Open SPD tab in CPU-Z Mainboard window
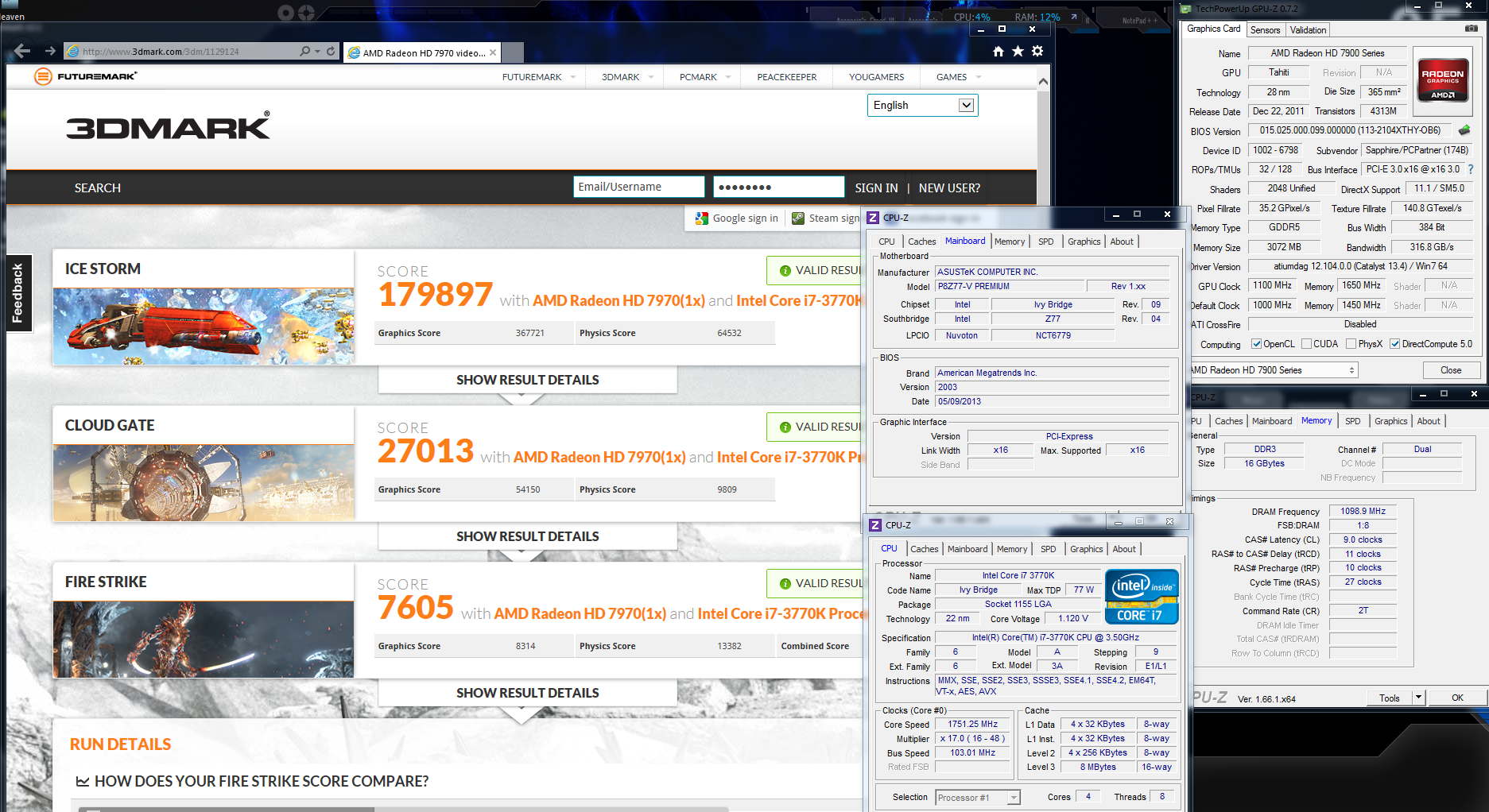This screenshot has height=812, width=1489. pos(1045,242)
